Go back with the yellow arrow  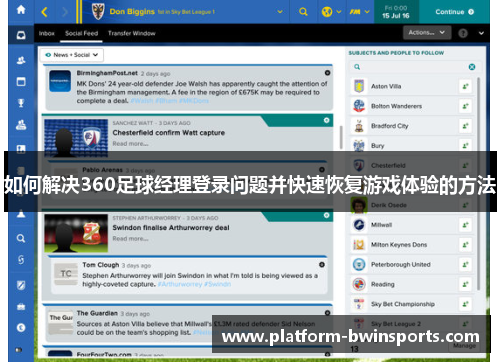[44, 12]
